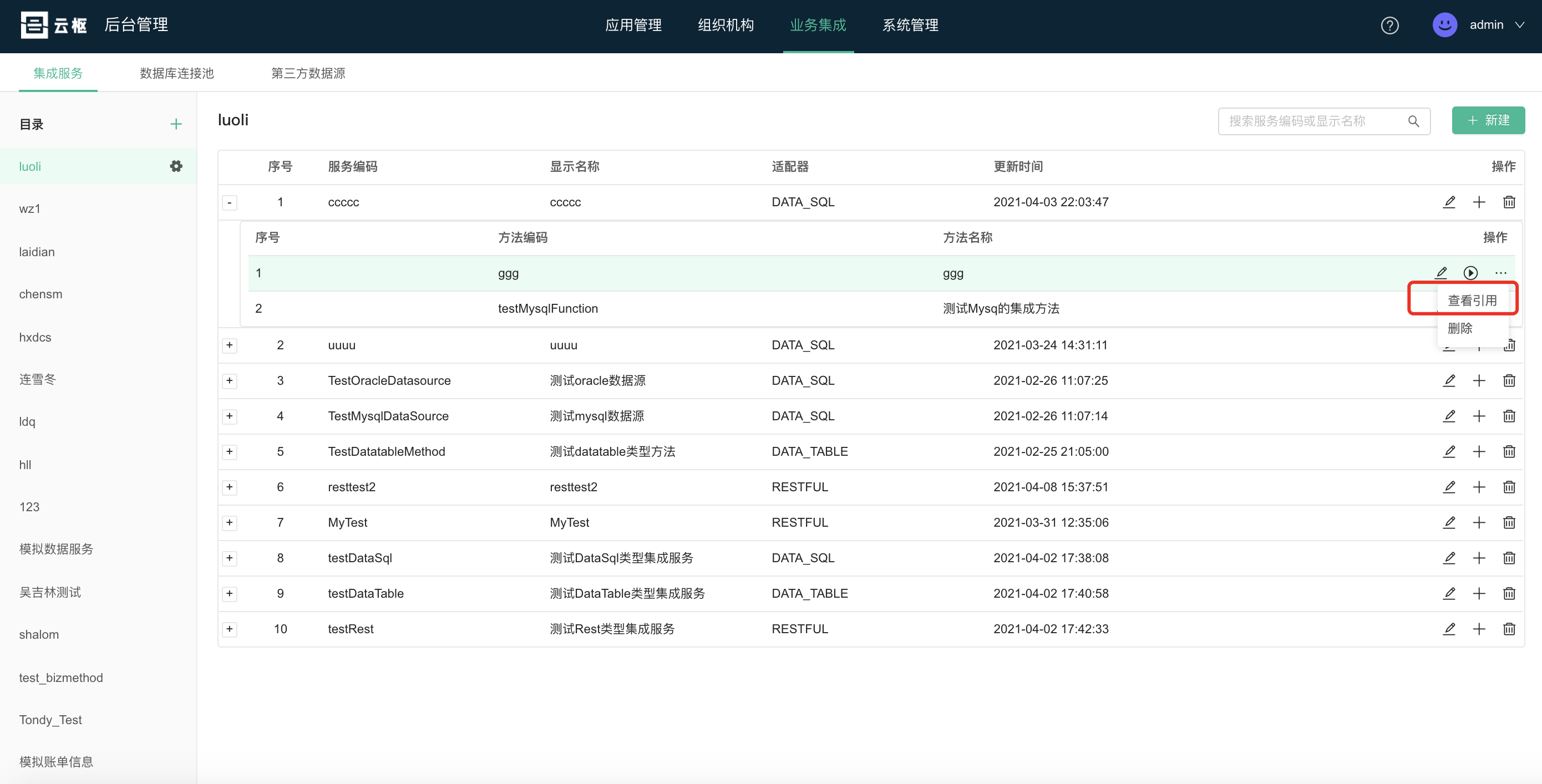1542x784 pixels.
Task: Open the more options ellipsis for ggg
Action: pos(1500,273)
